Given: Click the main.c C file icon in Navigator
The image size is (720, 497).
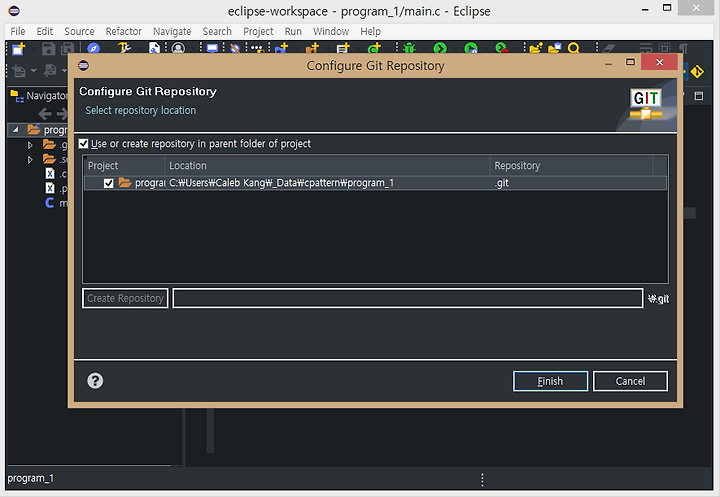Looking at the screenshot, I should [50, 203].
